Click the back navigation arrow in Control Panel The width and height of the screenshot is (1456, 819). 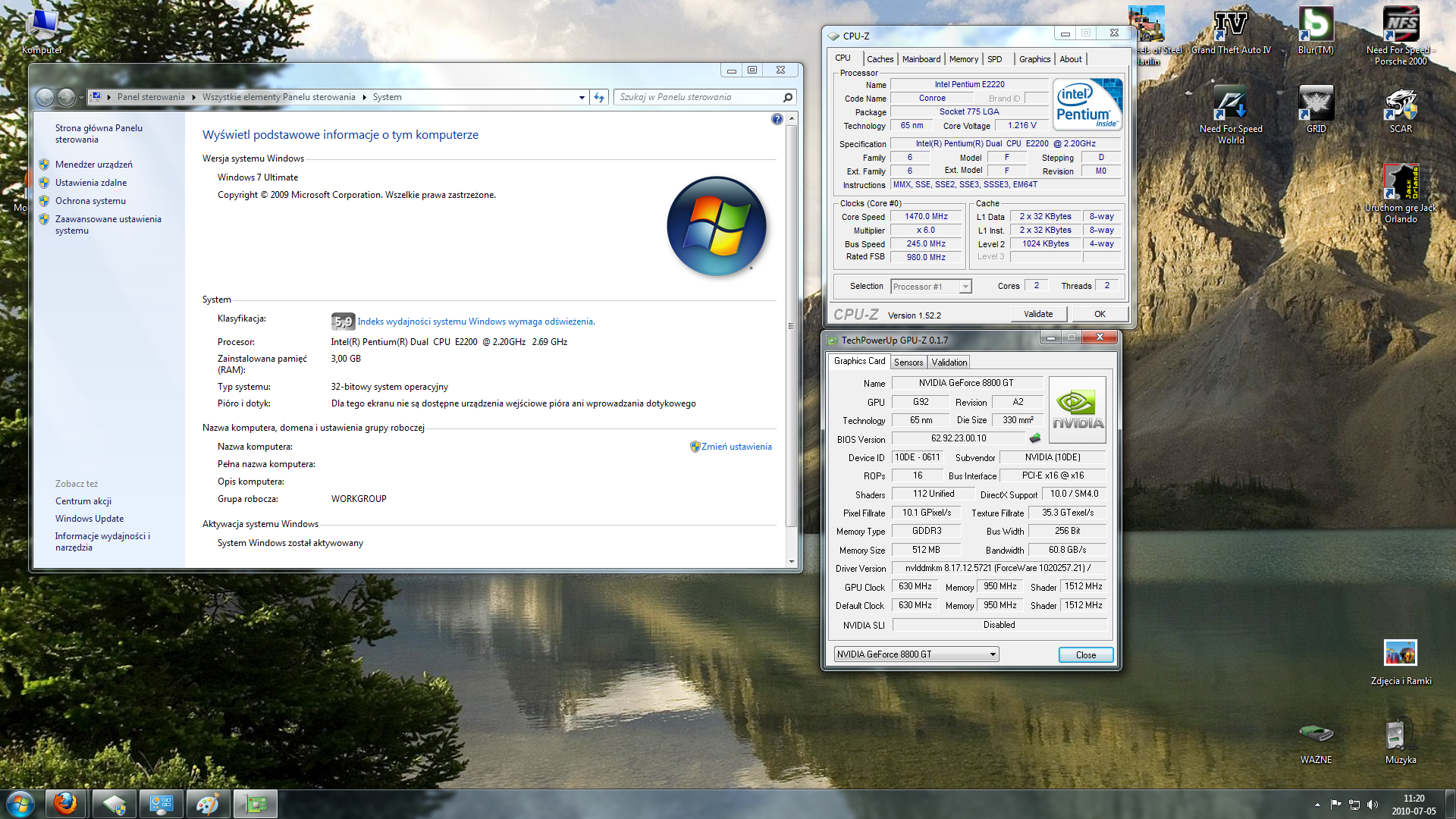tap(45, 97)
